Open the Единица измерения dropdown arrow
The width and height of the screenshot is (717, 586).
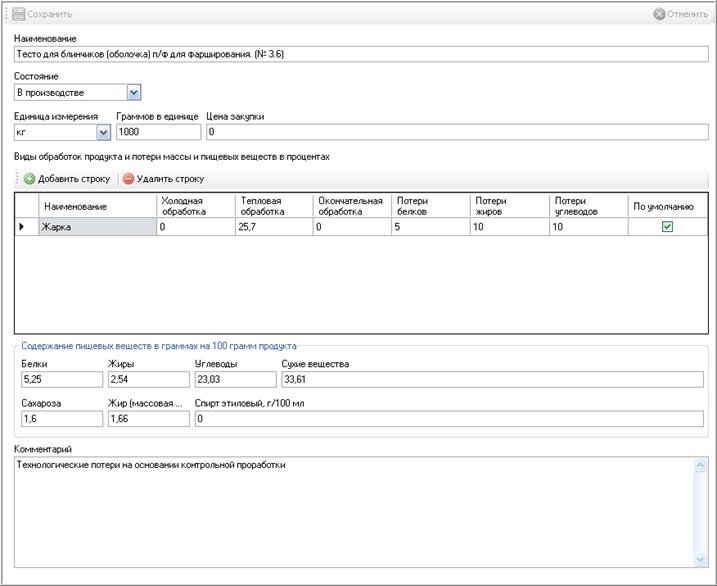point(104,133)
